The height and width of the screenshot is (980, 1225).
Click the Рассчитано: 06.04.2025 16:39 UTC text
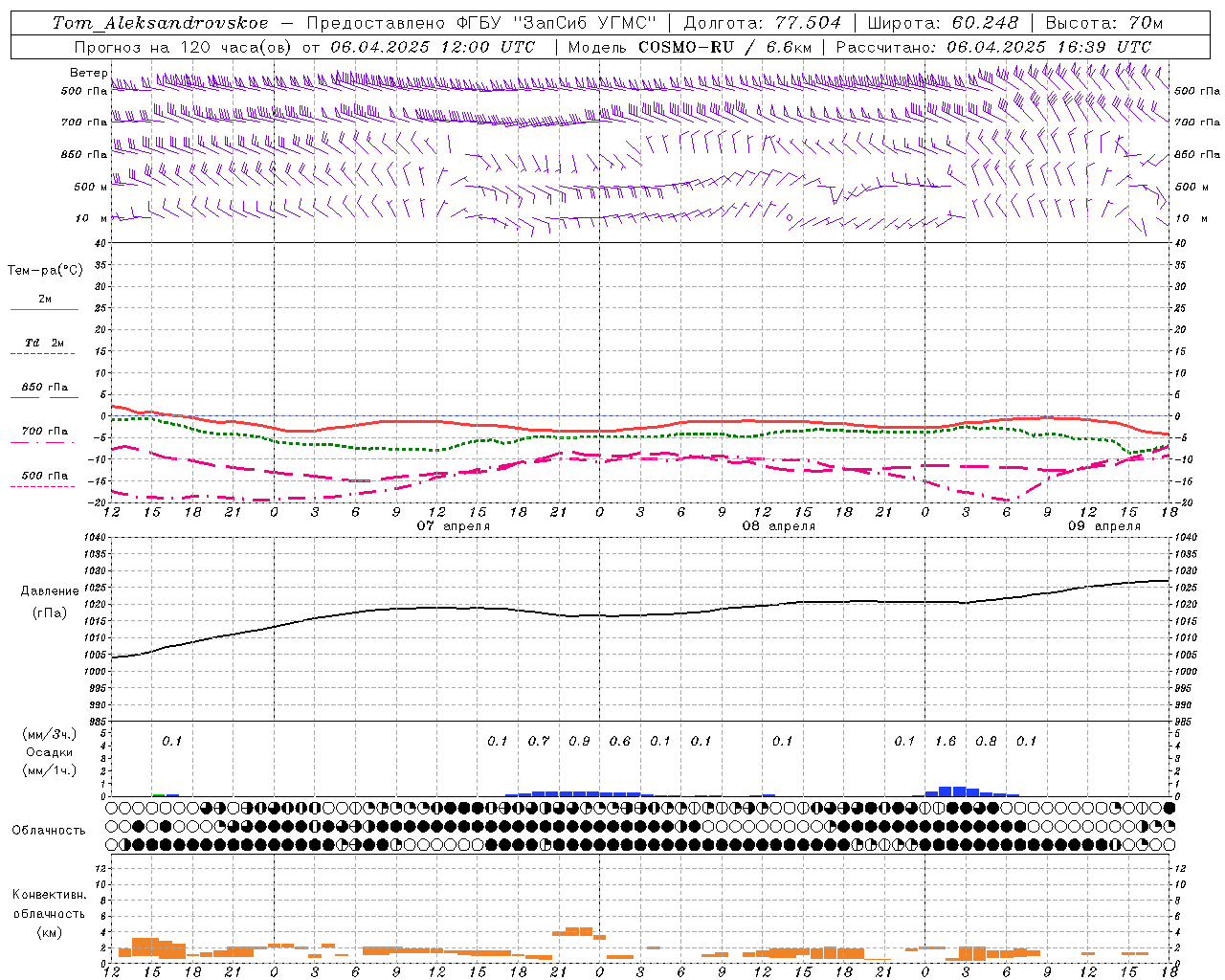tap(993, 47)
